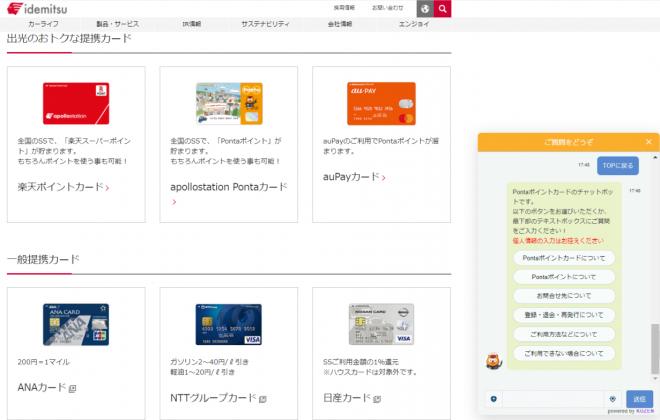
Task: Click the idemitsu logo
Action: (x=37, y=8)
